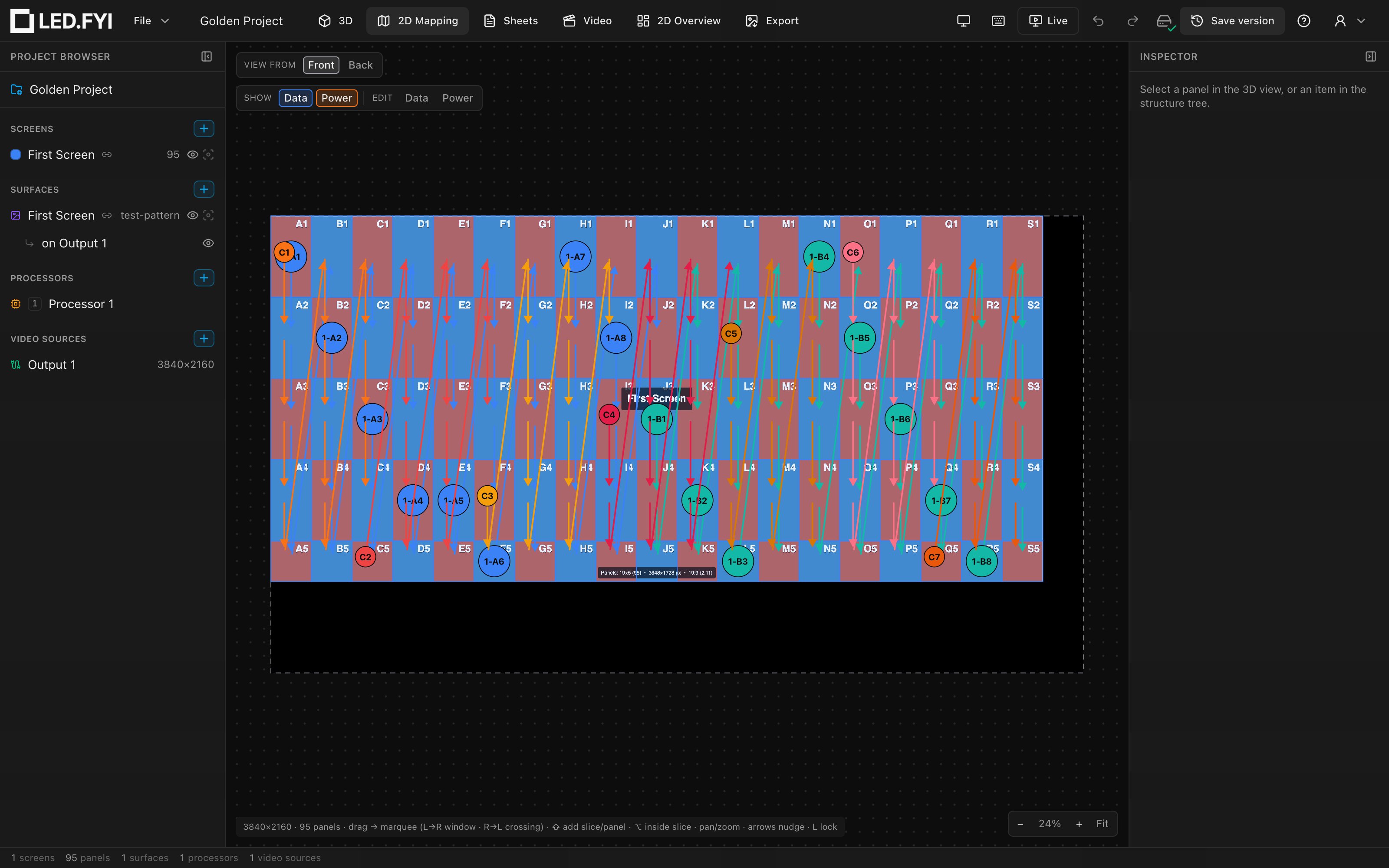Viewport: 1389px width, 868px height.
Task: Switch to the 3D tab
Action: tap(335, 21)
